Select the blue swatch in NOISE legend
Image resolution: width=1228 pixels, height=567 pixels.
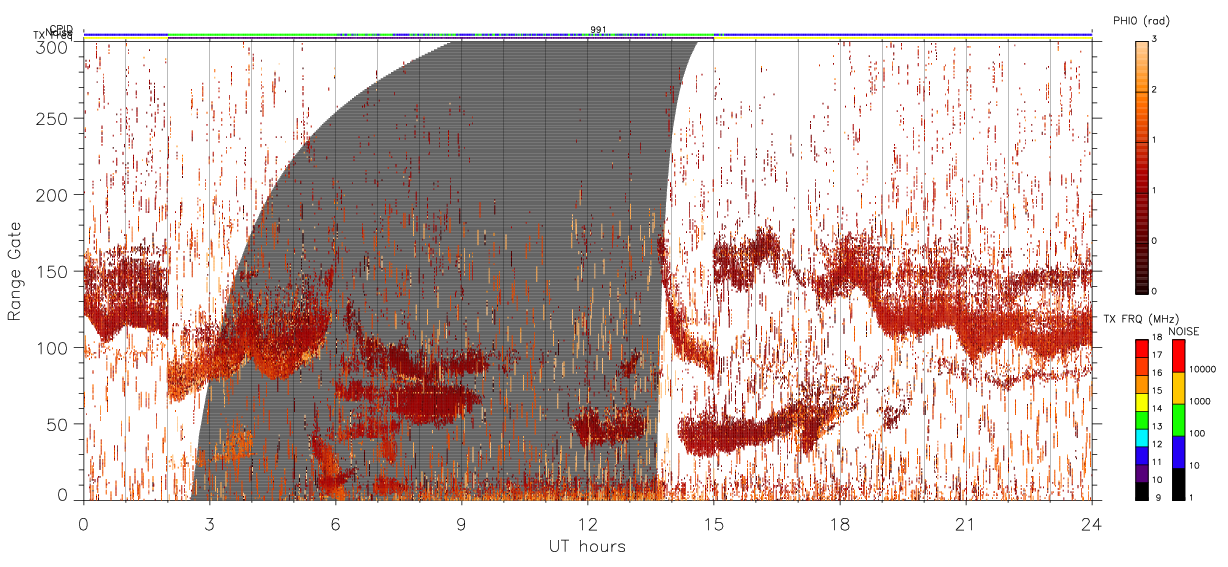(x=1177, y=452)
